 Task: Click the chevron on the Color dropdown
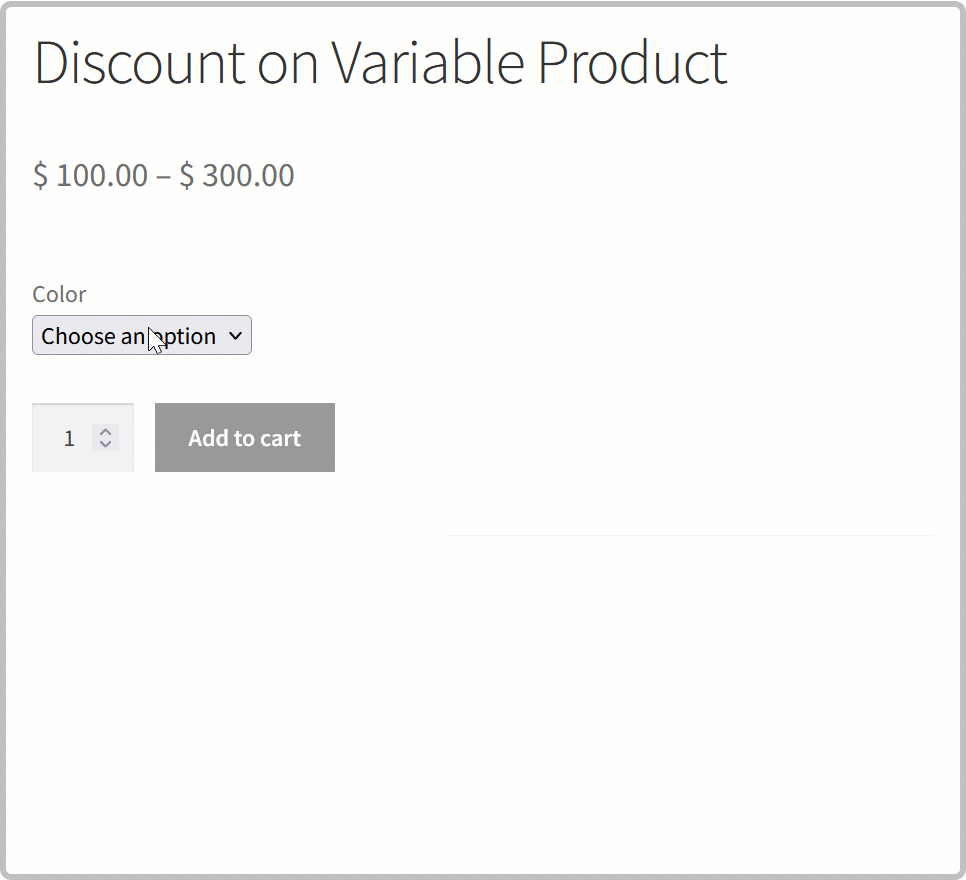tap(235, 336)
